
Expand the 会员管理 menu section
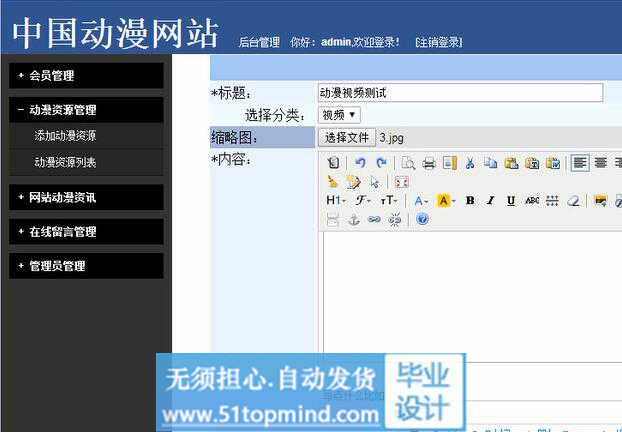[x=86, y=75]
